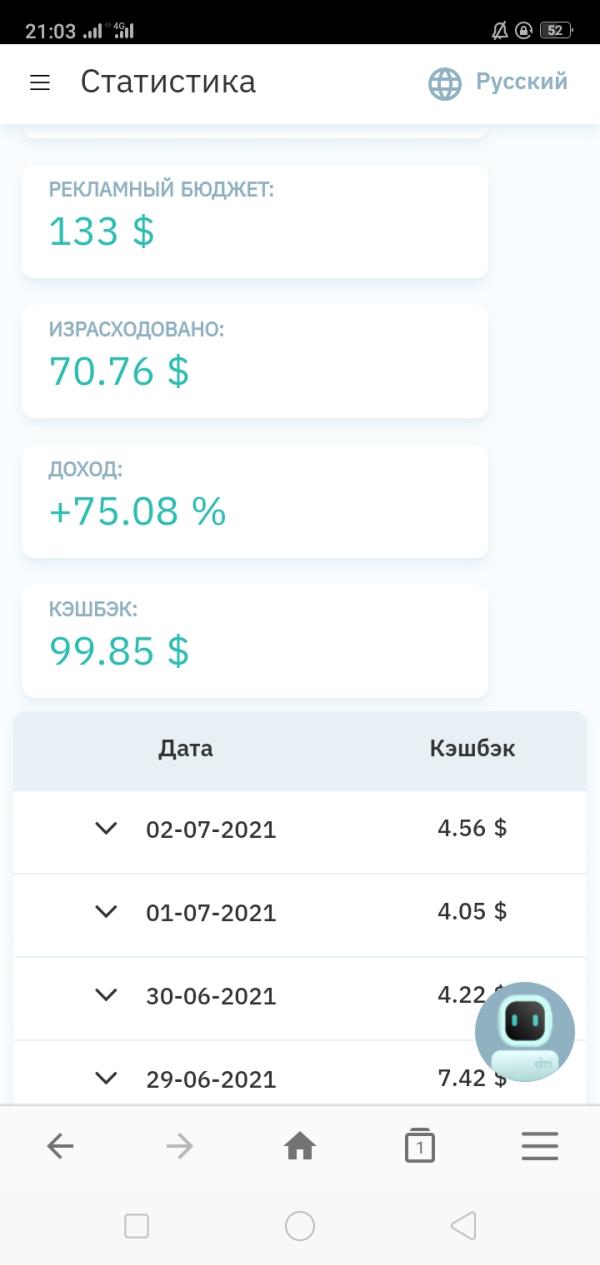Switch language via Русский label
600x1265 pixels.
(x=521, y=82)
